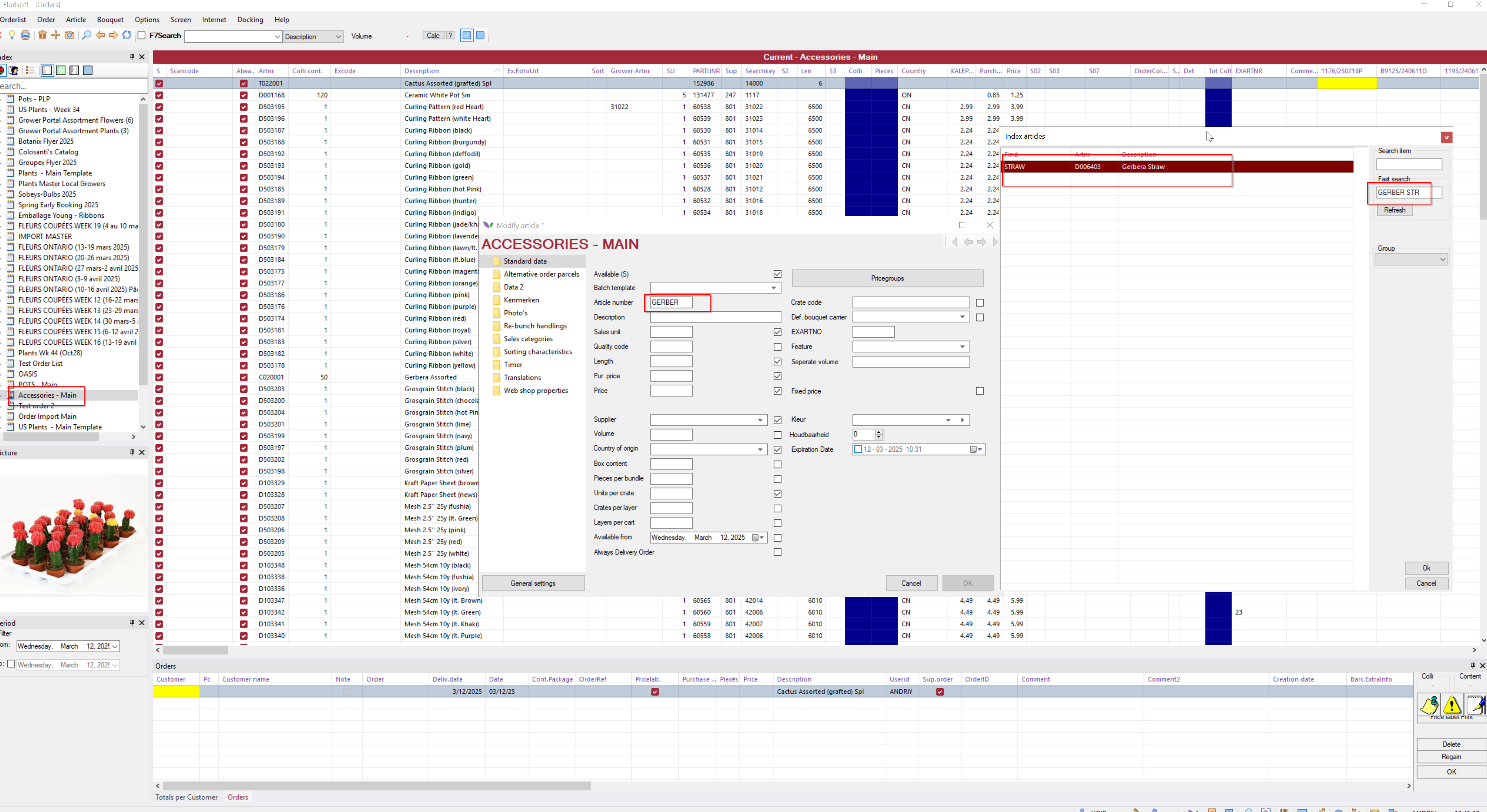The image size is (1487, 812).
Task: Click the circular refresh arrows icon
Action: (127, 36)
